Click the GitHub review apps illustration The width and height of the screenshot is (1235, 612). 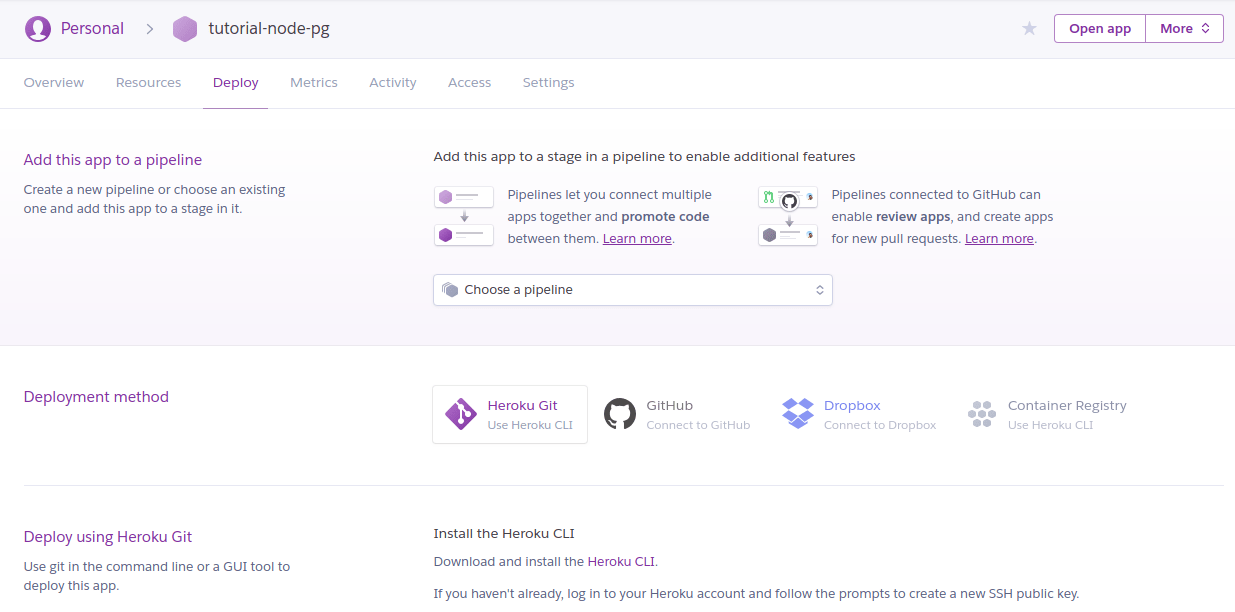[x=788, y=215]
